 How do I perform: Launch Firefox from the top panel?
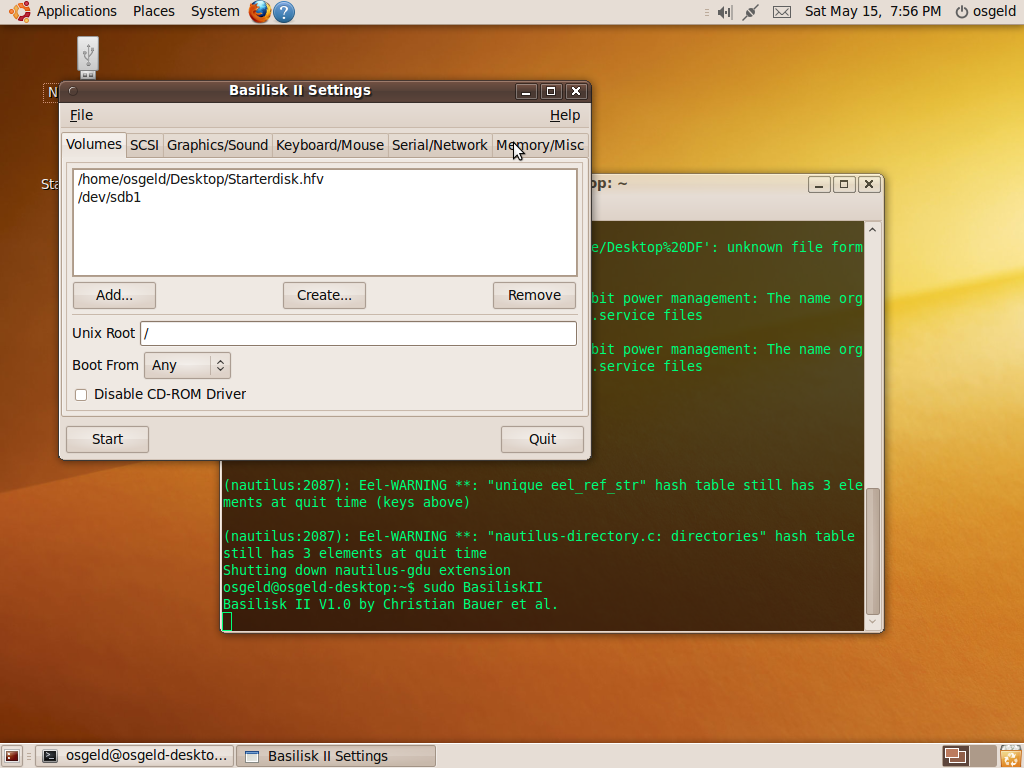click(259, 11)
